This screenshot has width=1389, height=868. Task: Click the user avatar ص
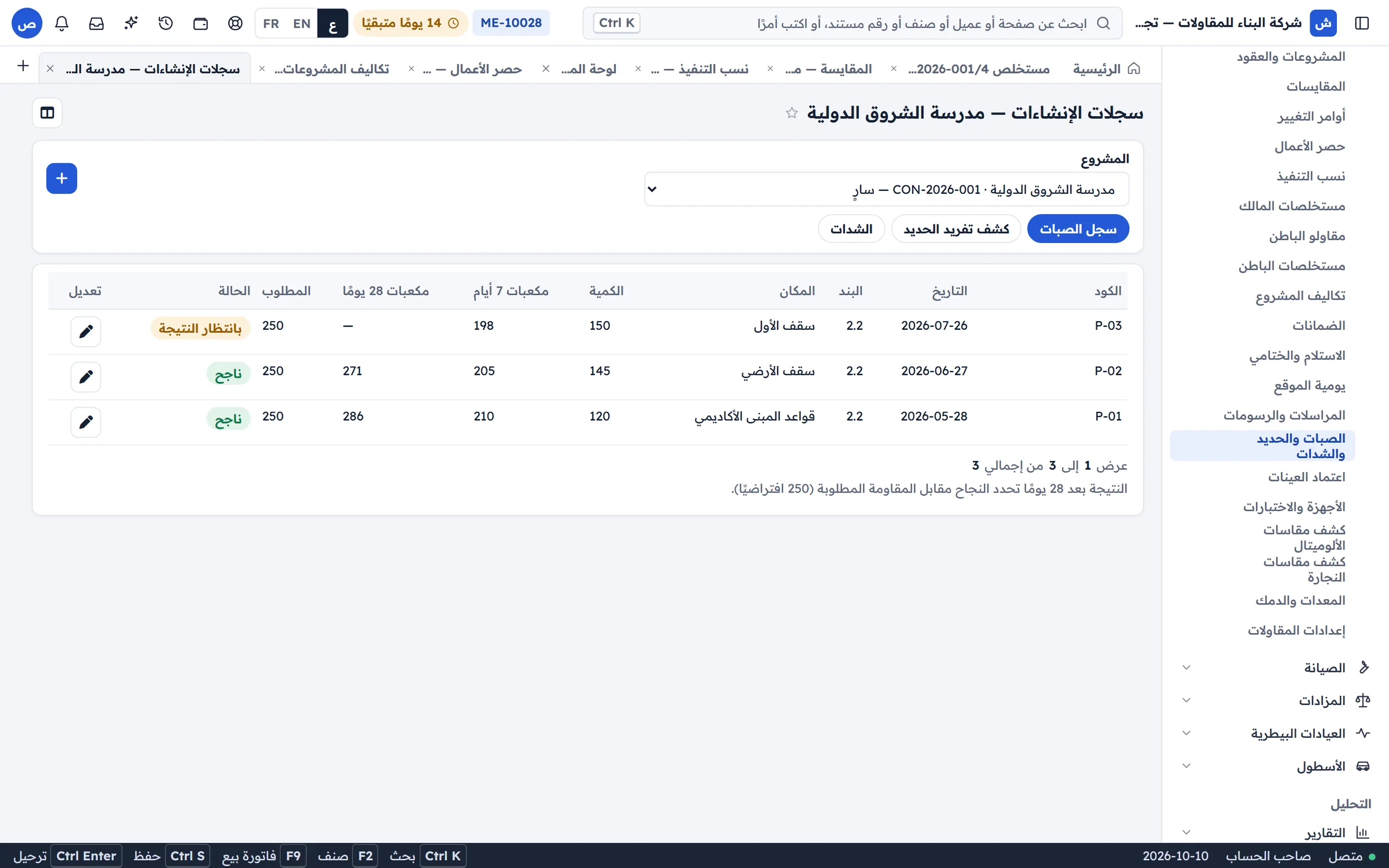point(27,23)
